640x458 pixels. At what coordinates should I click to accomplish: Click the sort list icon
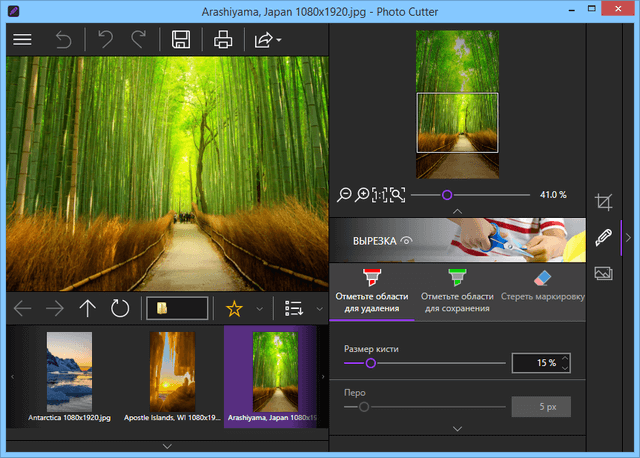click(x=294, y=309)
